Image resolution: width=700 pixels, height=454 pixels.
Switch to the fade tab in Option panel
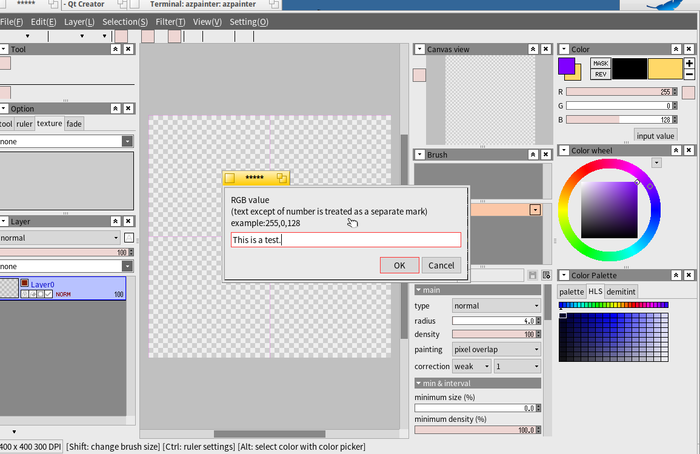click(x=74, y=124)
